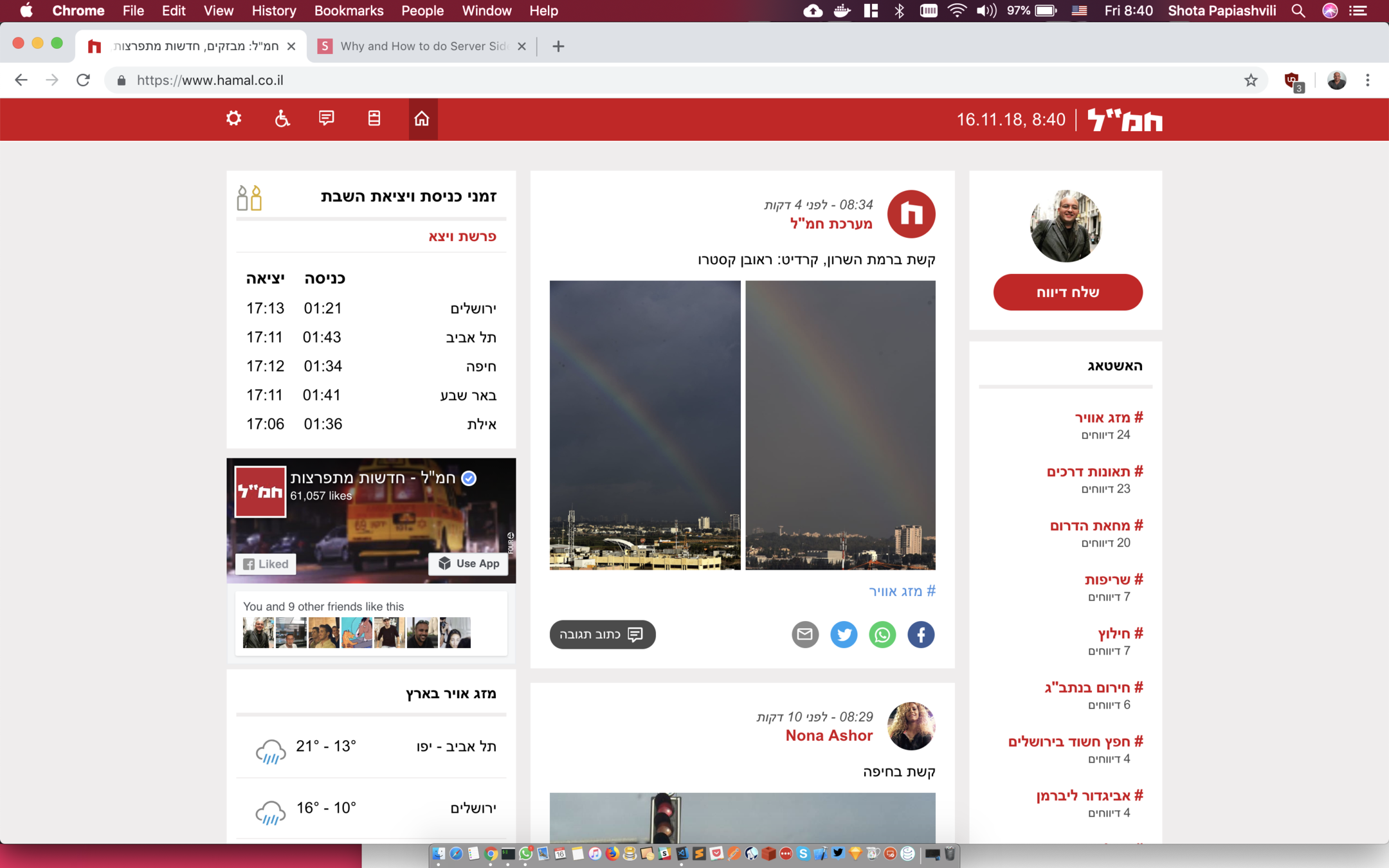Screen dimensions: 1389x868
Task: Toggle the Facebook Liked button
Action: click(x=266, y=564)
